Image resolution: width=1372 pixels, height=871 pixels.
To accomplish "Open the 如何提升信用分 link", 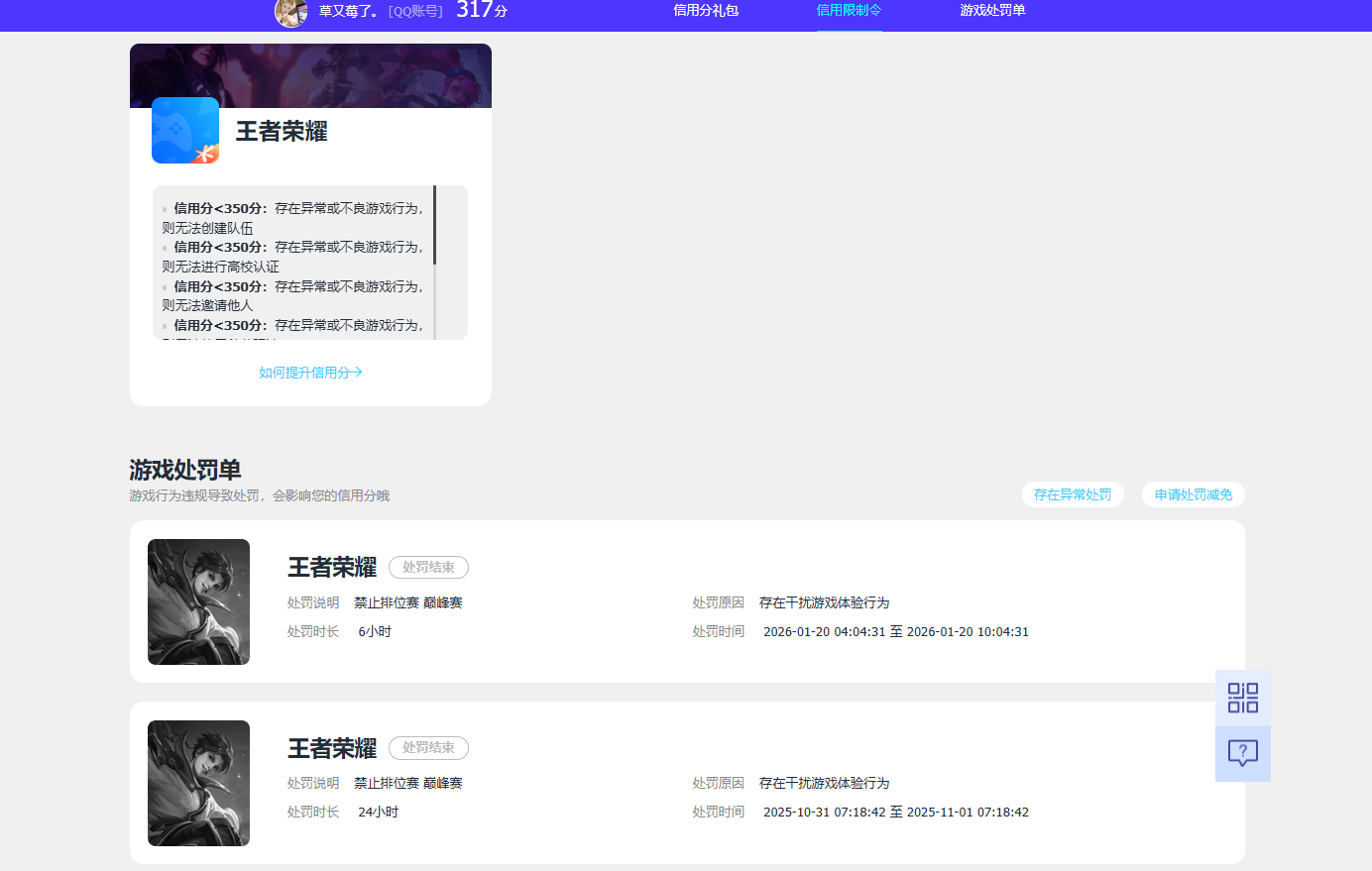I will click(310, 372).
